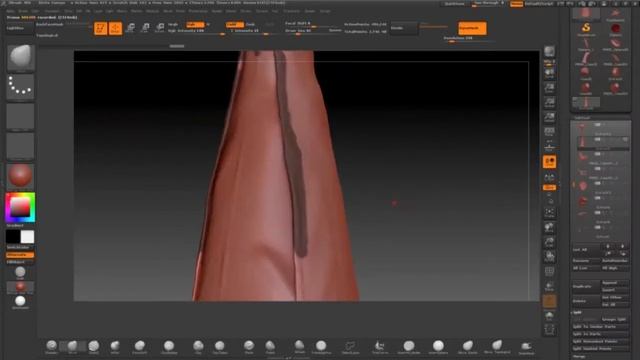This screenshot has width=640, height=360.
Task: Click the QuickSave button
Action: click(x=454, y=4)
